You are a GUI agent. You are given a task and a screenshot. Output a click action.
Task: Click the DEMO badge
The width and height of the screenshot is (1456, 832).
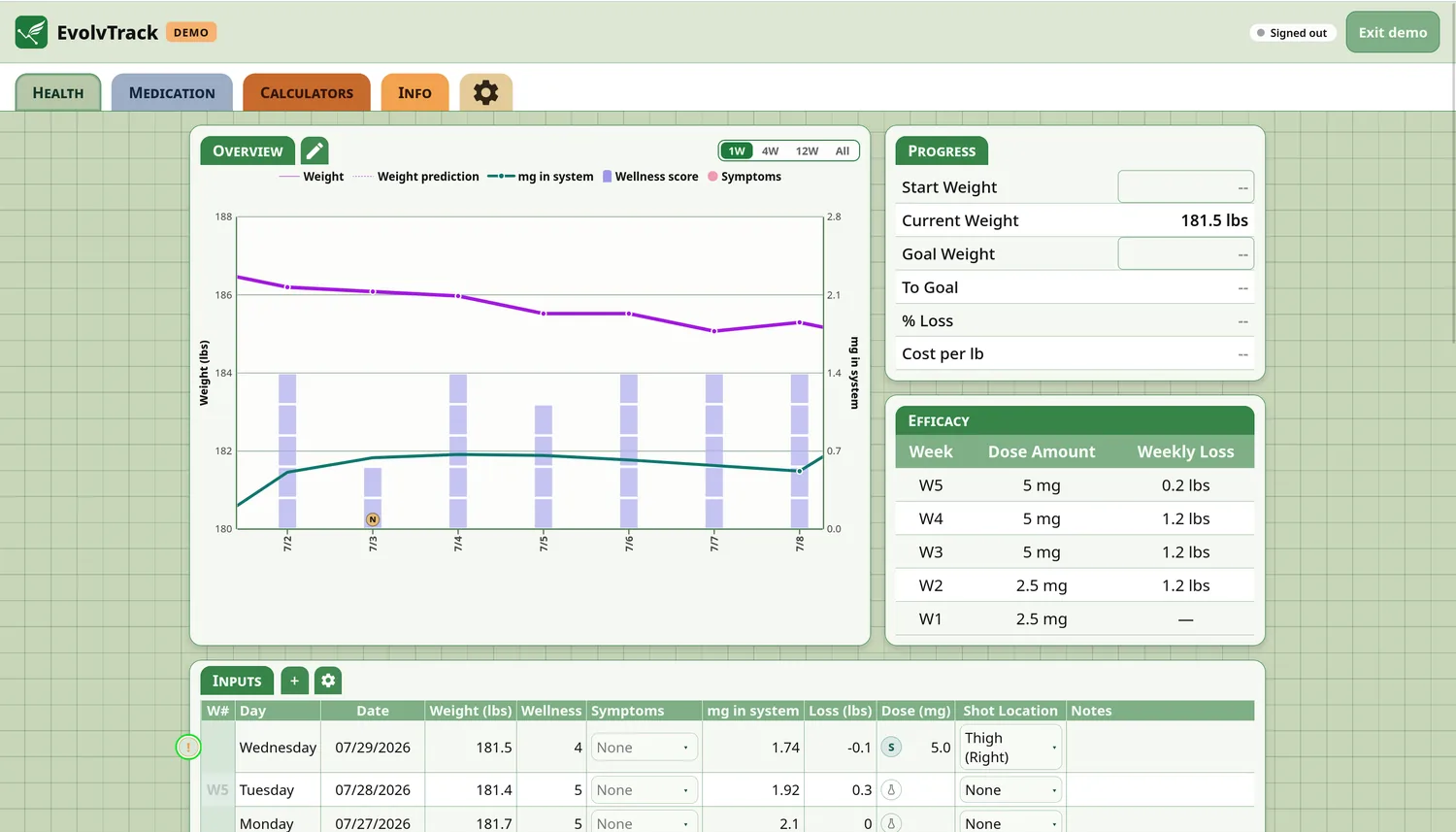191,32
